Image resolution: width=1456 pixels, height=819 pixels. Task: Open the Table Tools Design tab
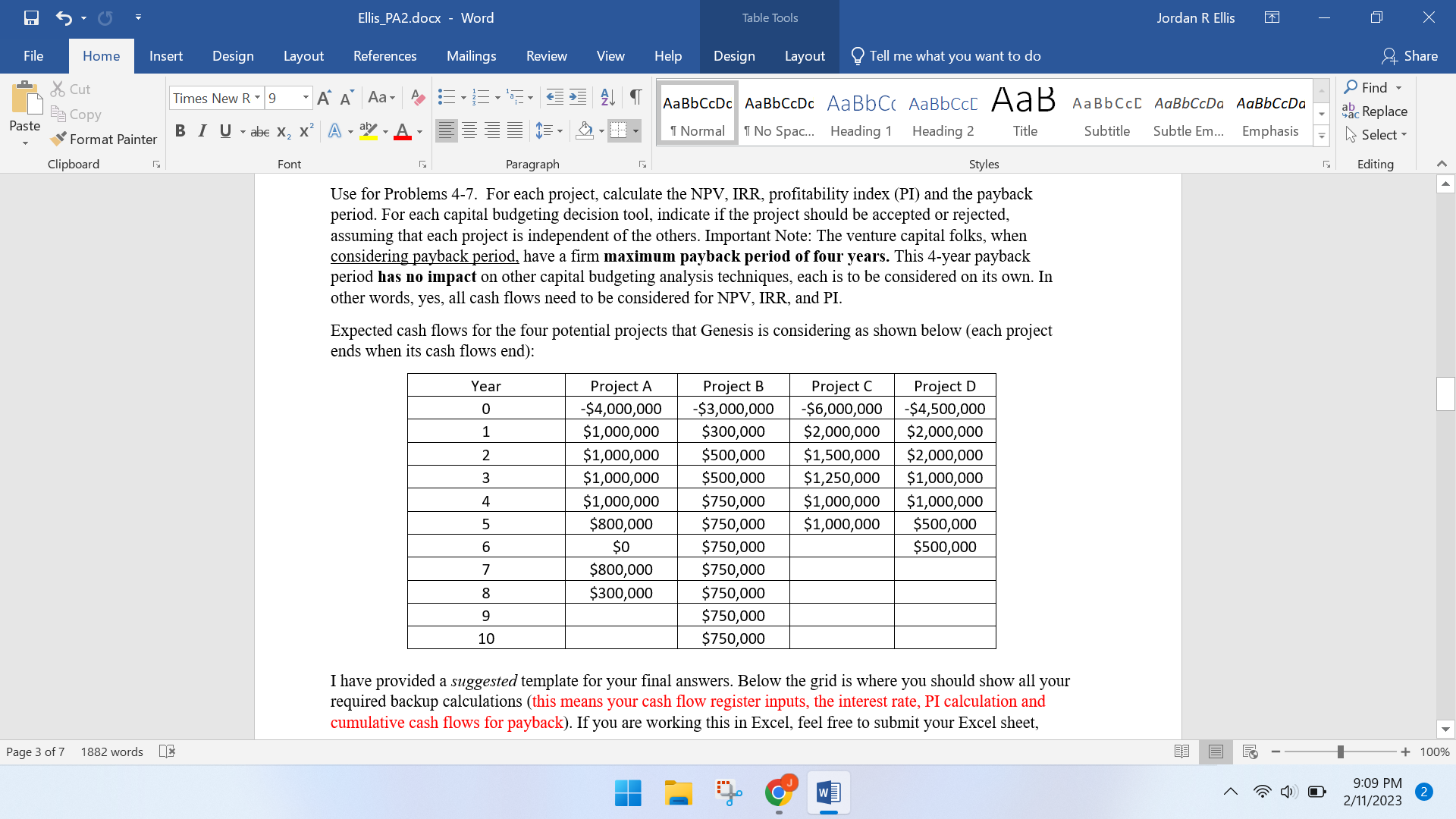[733, 55]
